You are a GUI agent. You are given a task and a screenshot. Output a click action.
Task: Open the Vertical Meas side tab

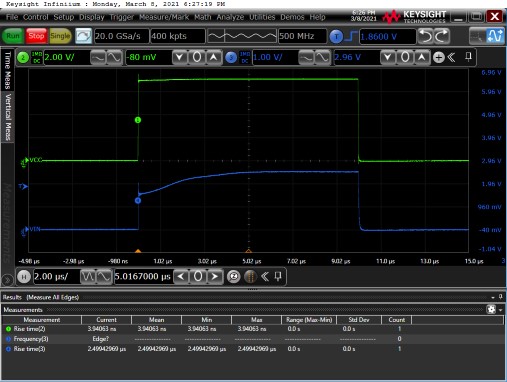(7, 117)
